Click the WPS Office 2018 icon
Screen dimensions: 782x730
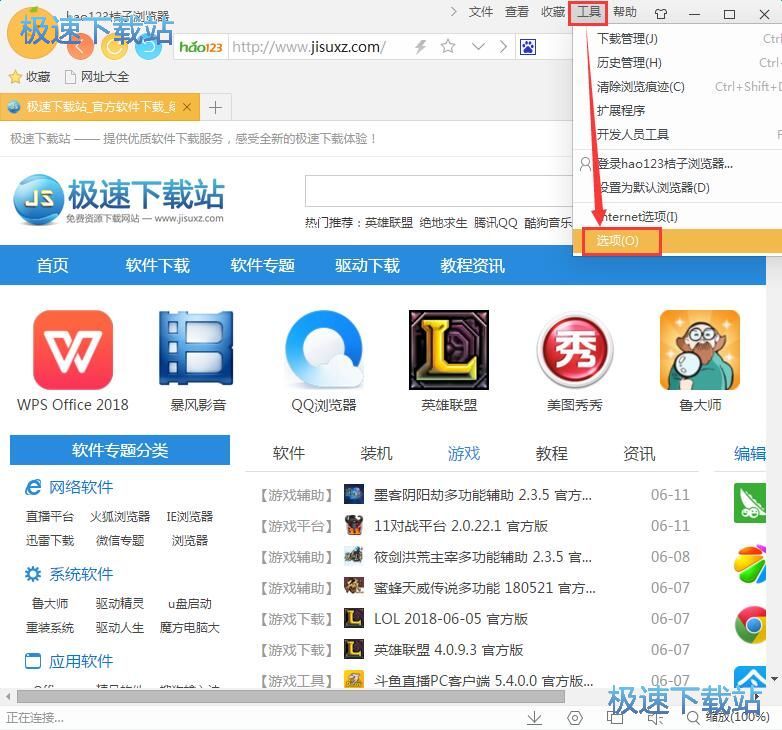(73, 350)
